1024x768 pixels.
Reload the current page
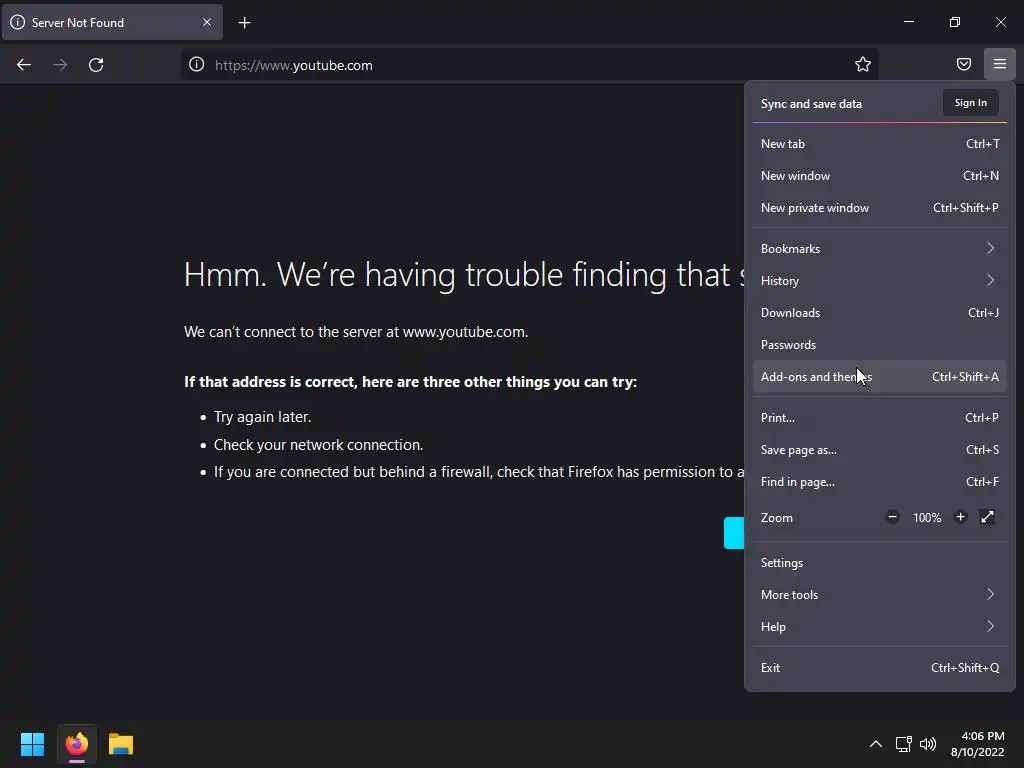click(x=96, y=65)
